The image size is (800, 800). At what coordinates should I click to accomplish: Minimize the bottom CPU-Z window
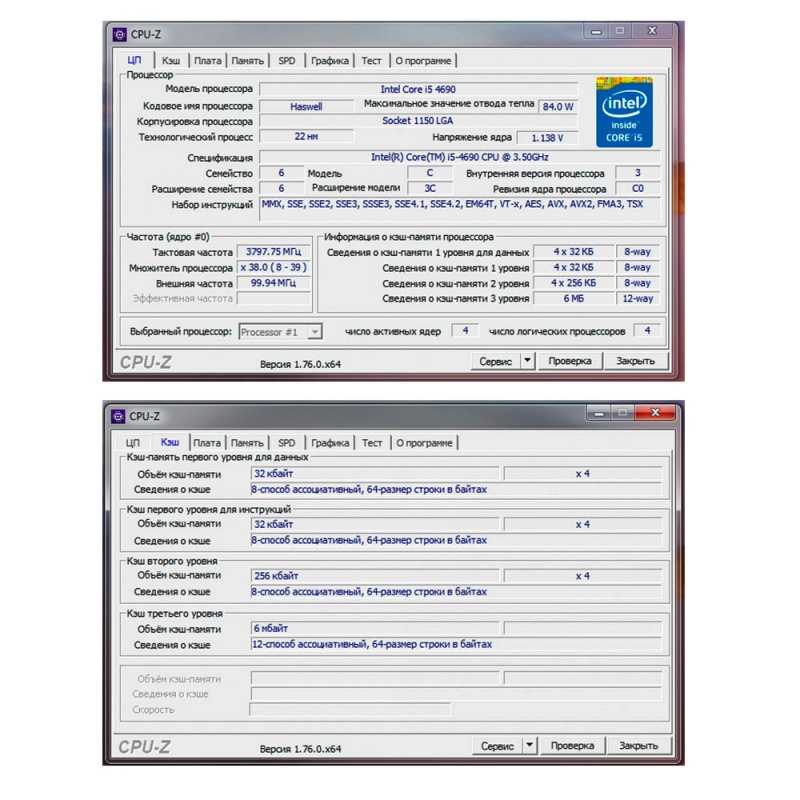tap(599, 413)
